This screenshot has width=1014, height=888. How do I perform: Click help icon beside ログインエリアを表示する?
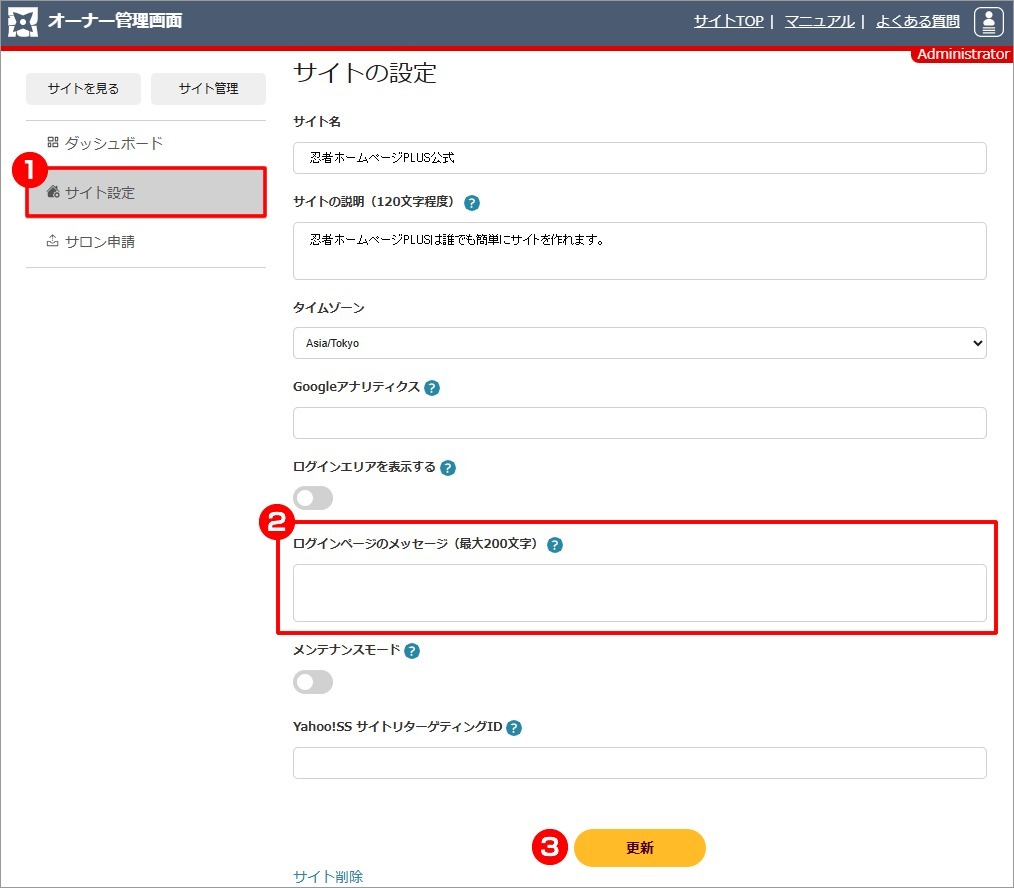tap(448, 468)
